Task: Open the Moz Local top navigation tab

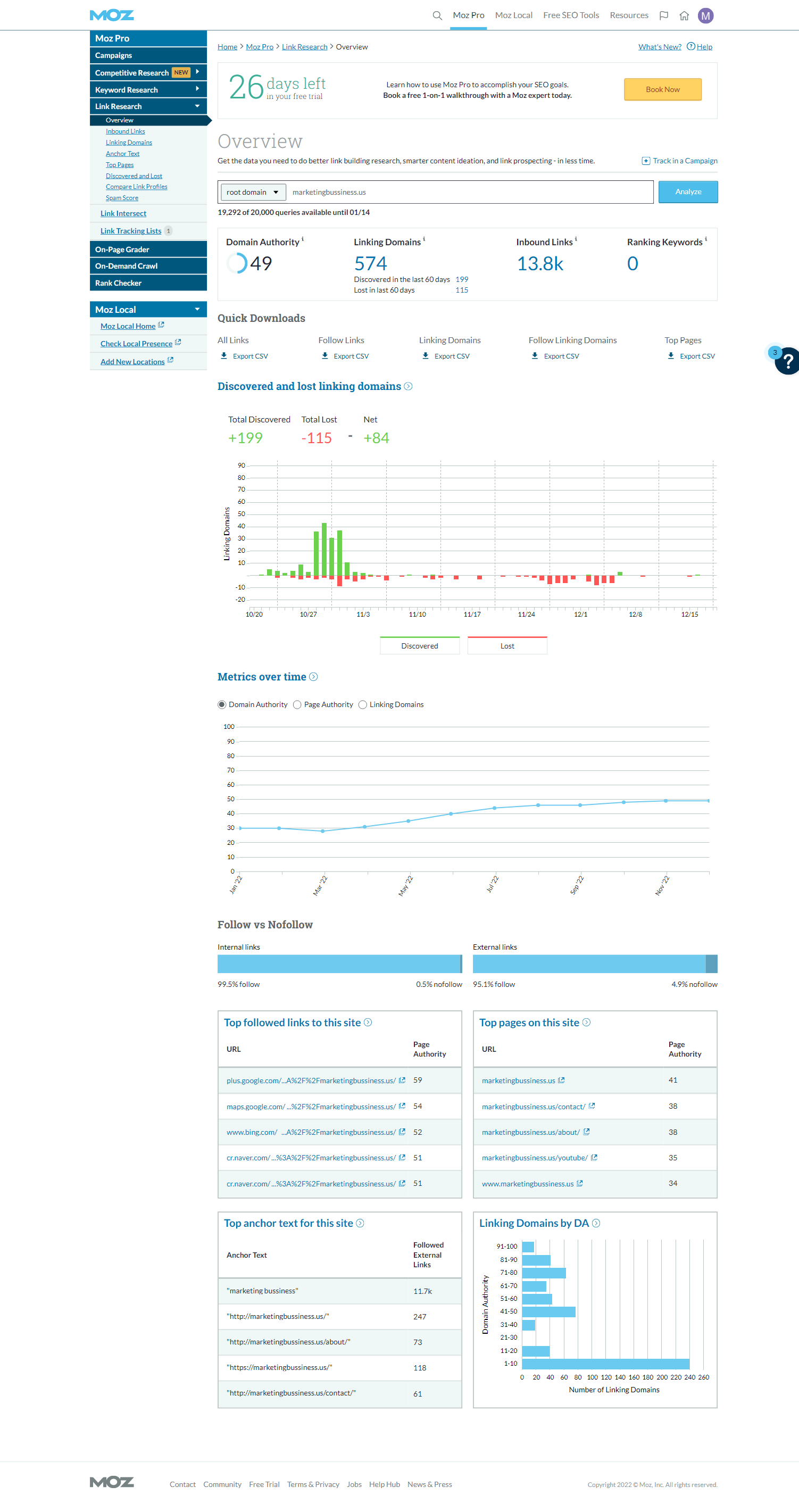Action: (514, 15)
